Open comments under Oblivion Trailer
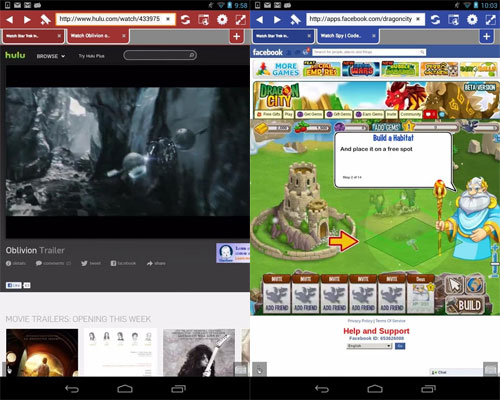The height and width of the screenshot is (400, 500). coord(53,263)
